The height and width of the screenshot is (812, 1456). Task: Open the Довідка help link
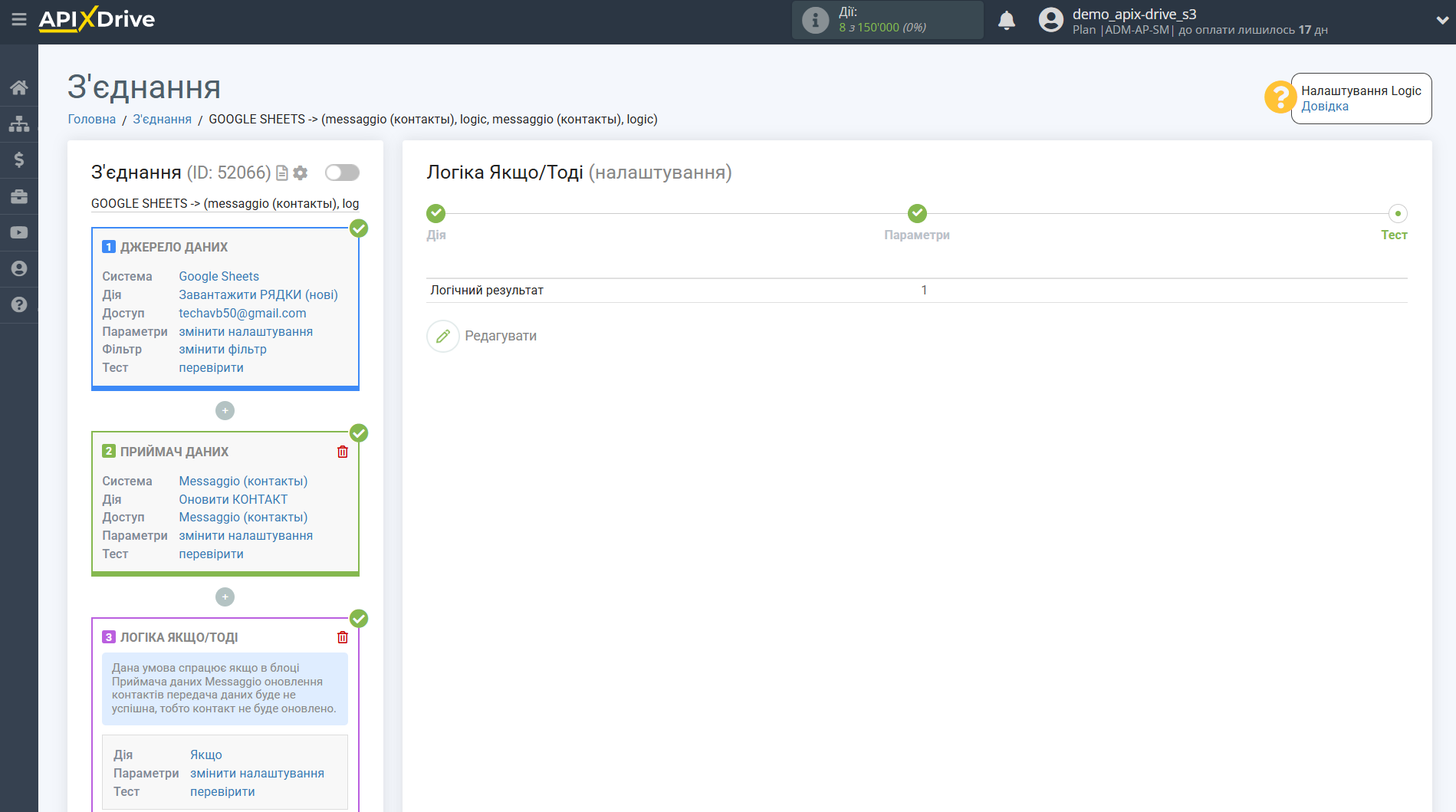click(x=1324, y=107)
